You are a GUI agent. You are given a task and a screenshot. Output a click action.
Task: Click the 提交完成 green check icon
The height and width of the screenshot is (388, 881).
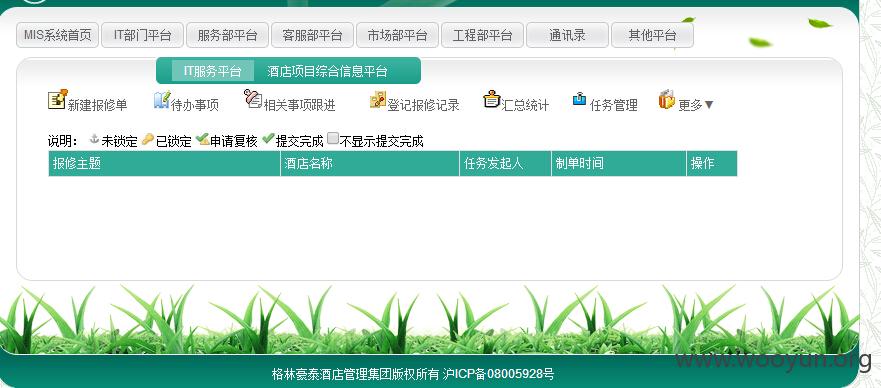pyautogui.click(x=269, y=138)
